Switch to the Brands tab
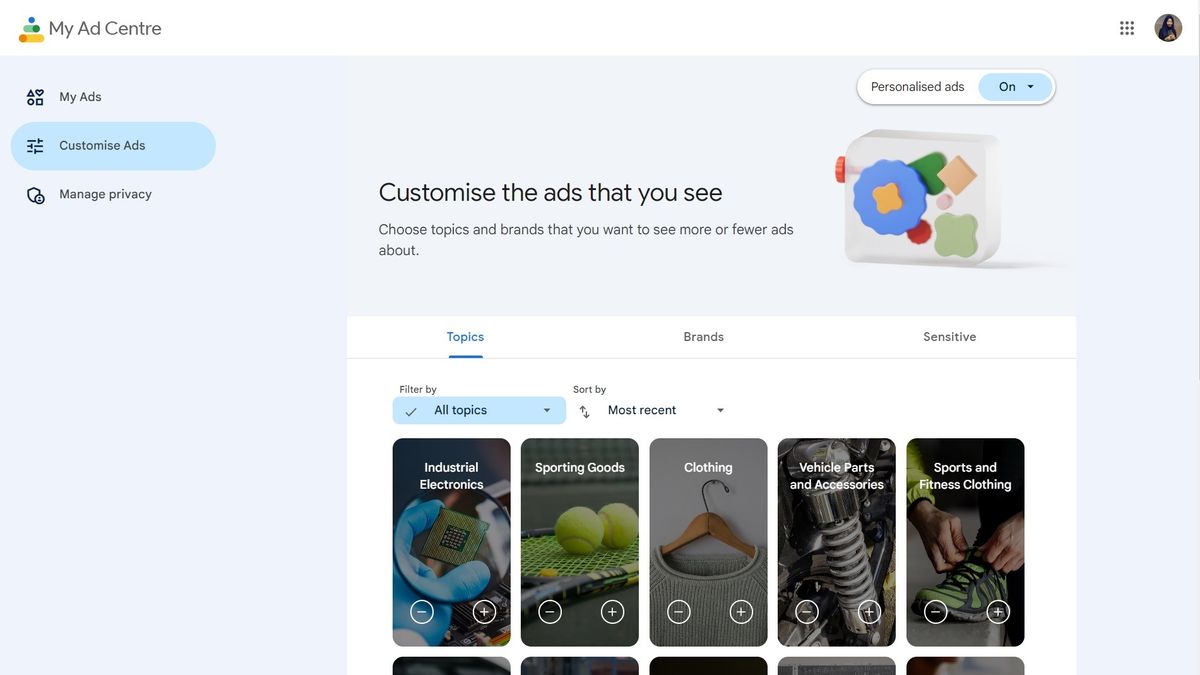The image size is (1200, 675). 703,337
